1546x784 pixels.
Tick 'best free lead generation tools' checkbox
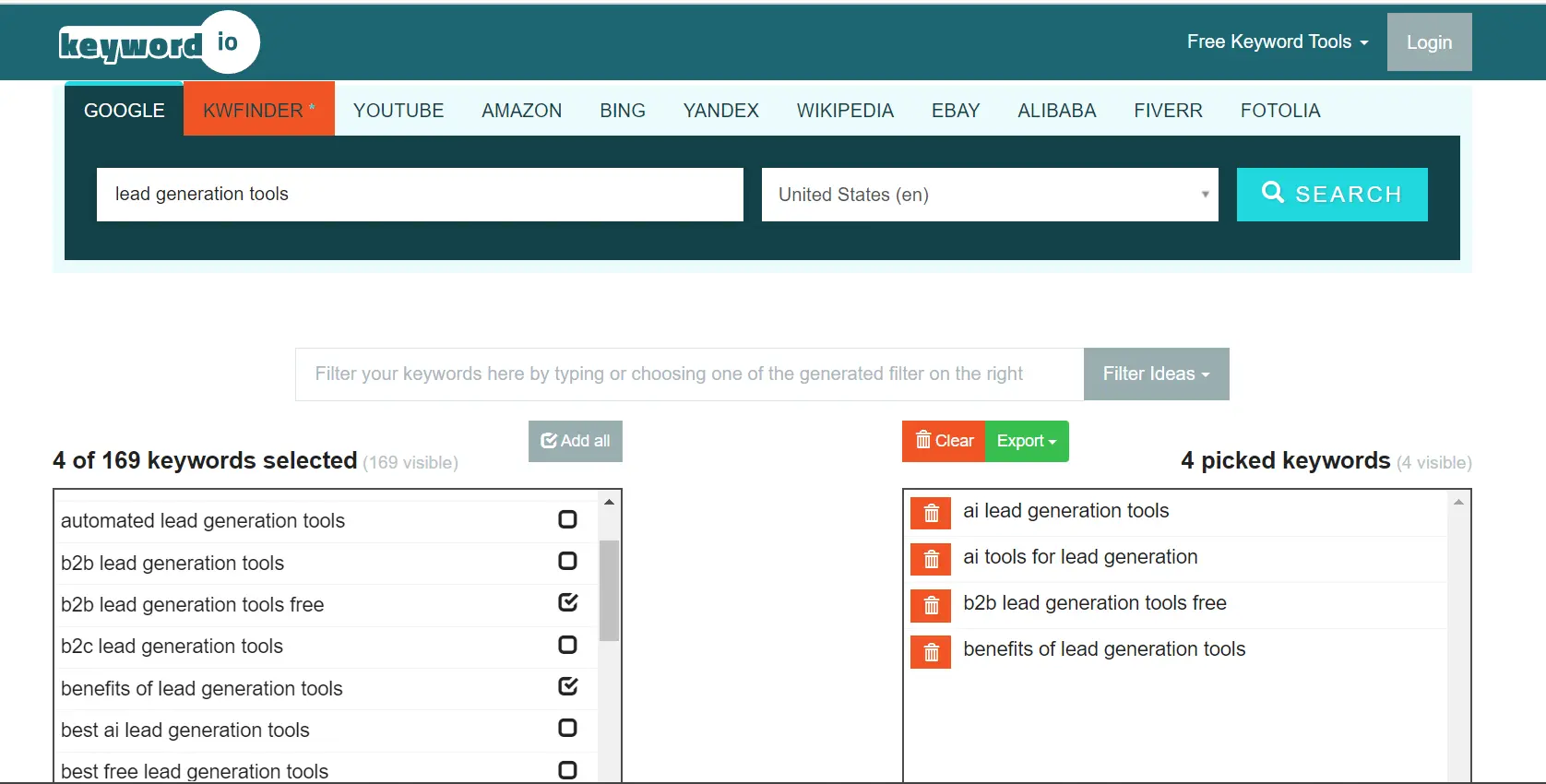[x=567, y=770]
